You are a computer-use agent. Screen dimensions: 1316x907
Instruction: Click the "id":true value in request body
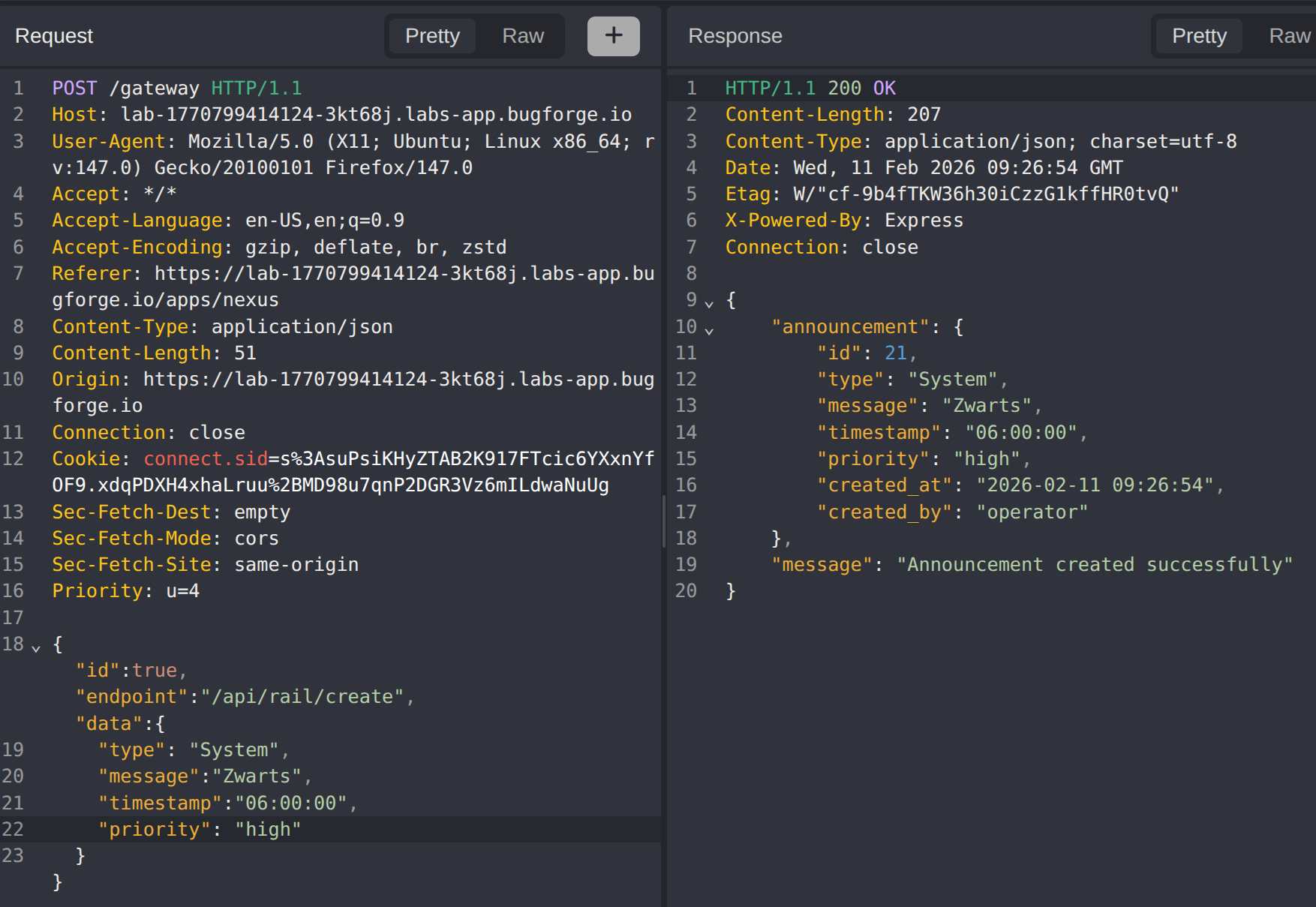(154, 671)
